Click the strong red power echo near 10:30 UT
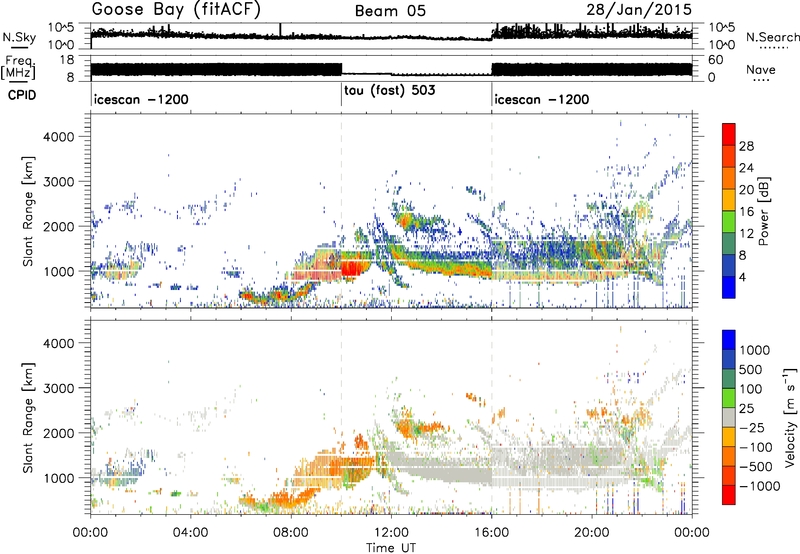Image resolution: width=800 pixels, height=554 pixels. (x=351, y=267)
